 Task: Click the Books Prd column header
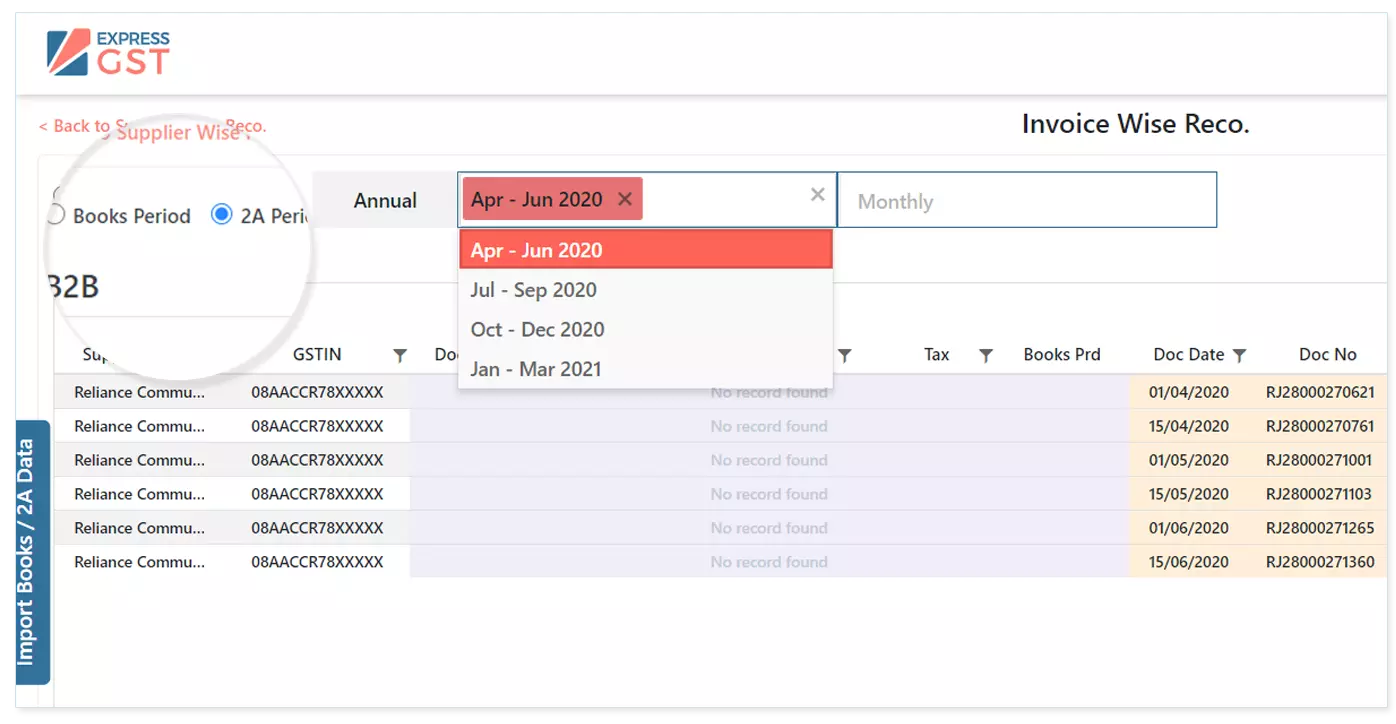[x=1061, y=354]
